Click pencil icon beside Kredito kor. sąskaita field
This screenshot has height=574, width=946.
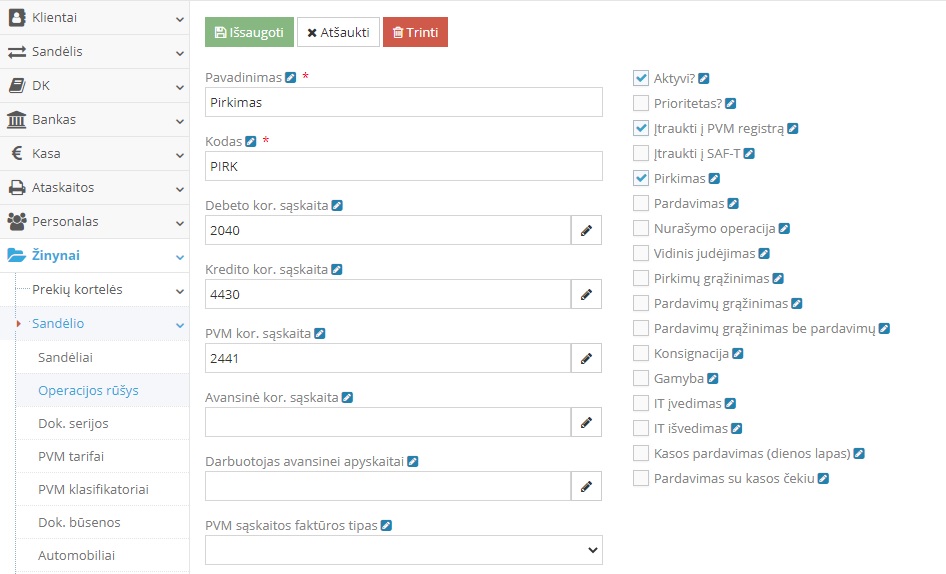coord(587,295)
